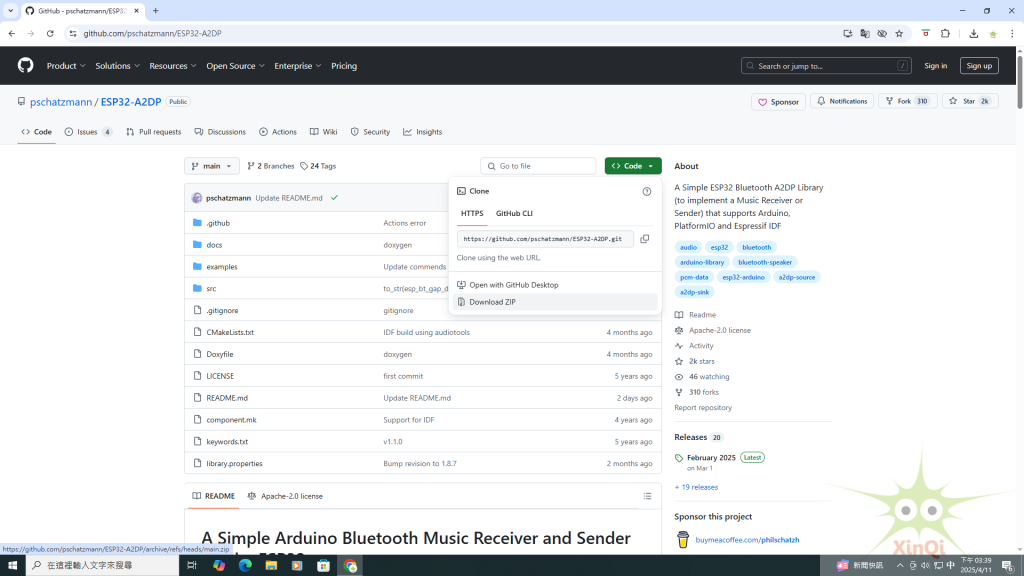The image size is (1024, 576).
Task: Open CMakeLists.txt file
Action: tap(230, 332)
